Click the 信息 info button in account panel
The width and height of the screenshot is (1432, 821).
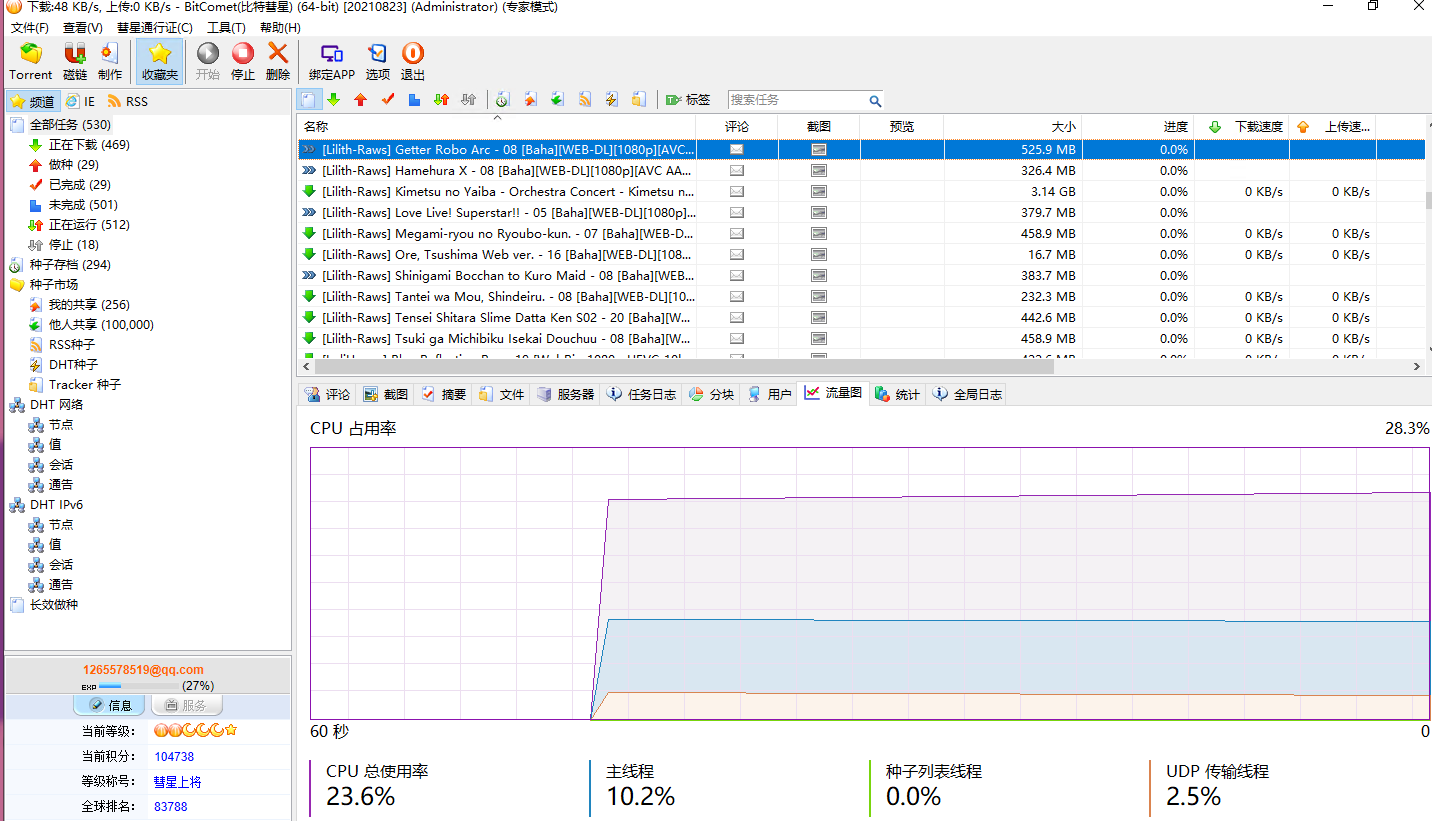tap(110, 705)
